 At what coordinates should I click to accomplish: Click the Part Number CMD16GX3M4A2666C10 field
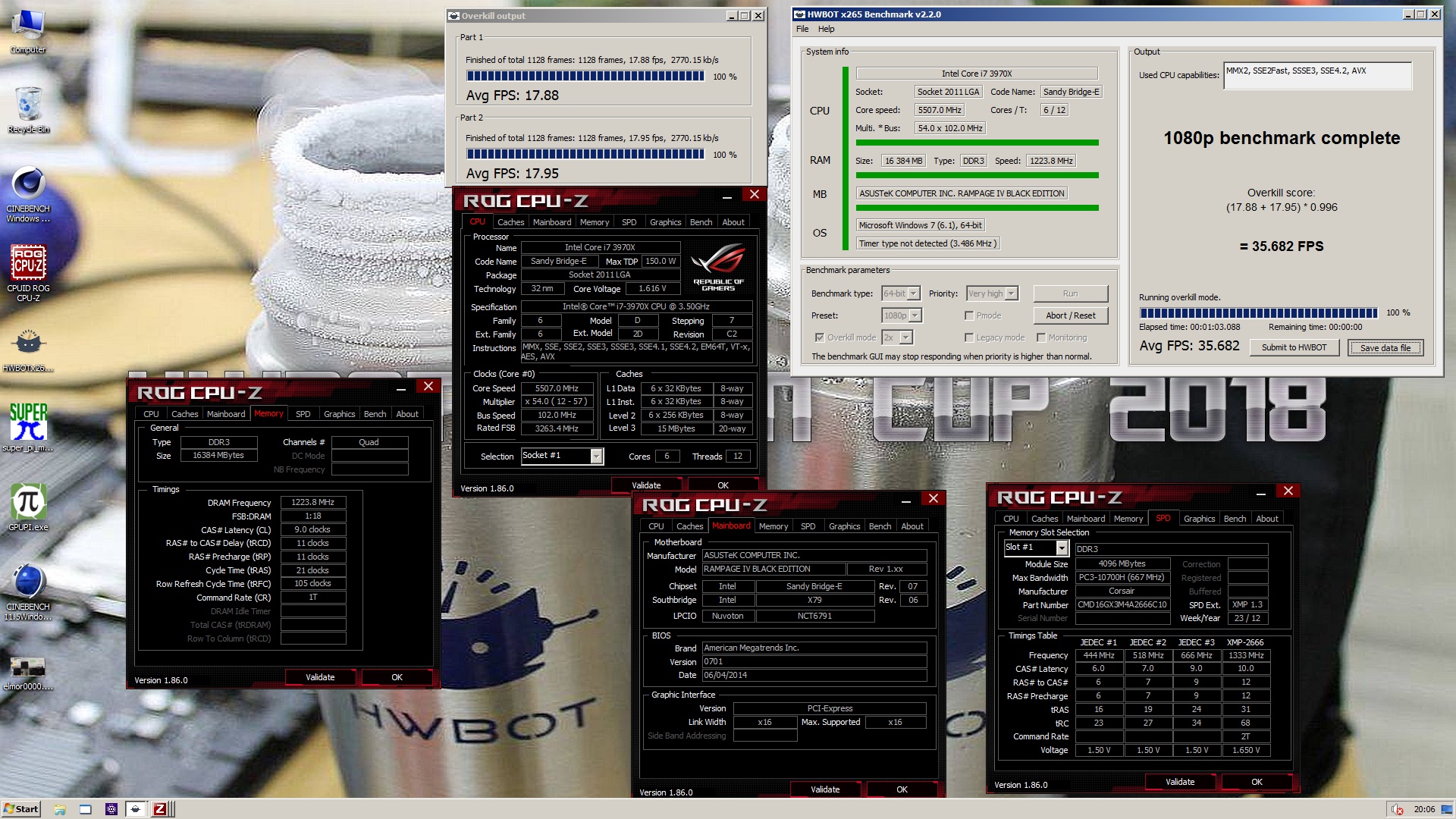pyautogui.click(x=1122, y=604)
